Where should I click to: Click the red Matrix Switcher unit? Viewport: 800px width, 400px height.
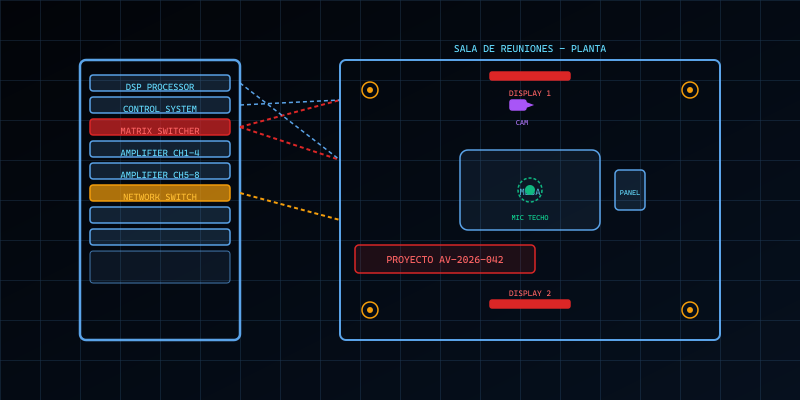(160, 127)
